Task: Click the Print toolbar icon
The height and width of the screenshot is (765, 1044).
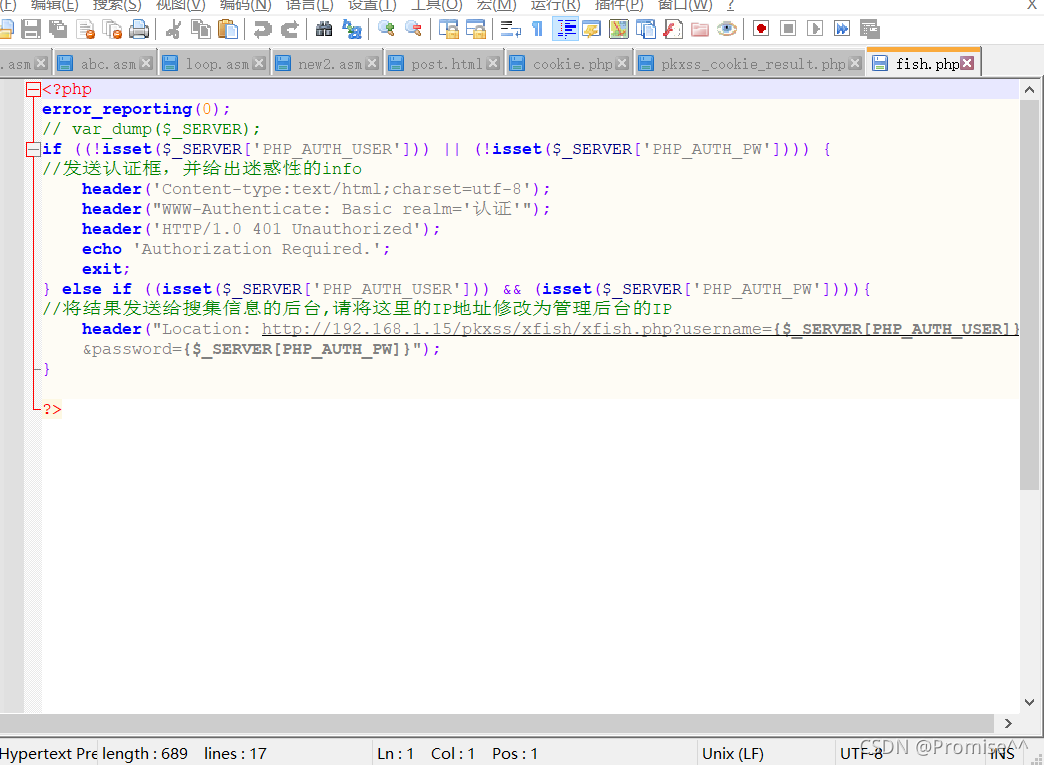Action: (x=139, y=29)
